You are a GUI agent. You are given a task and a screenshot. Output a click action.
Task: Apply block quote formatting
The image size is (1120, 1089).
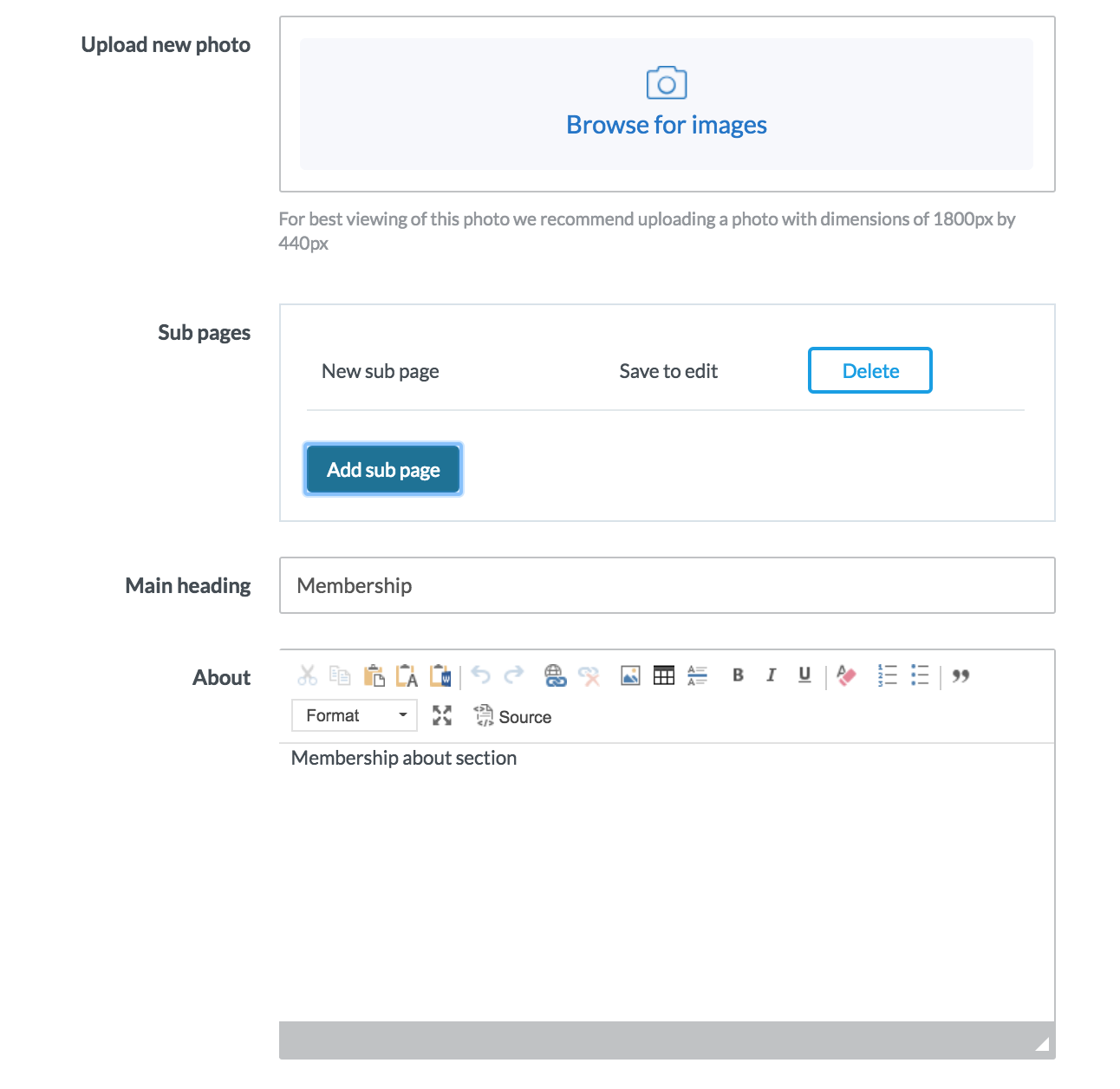click(960, 675)
